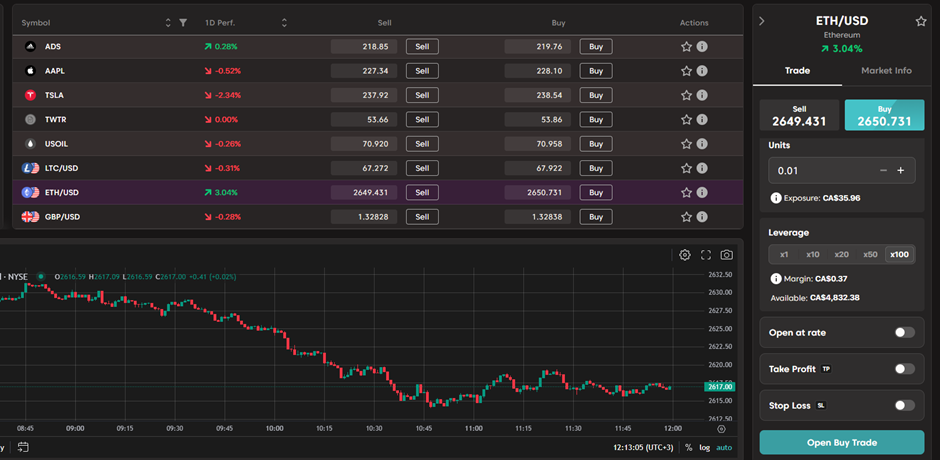The image size is (940, 460).
Task: Increase units with the plus stepper
Action: 900,171
